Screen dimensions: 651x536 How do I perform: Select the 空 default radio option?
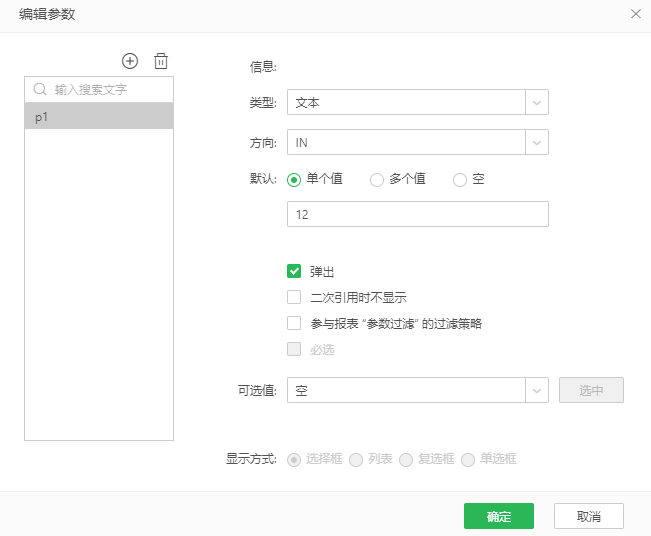point(460,180)
